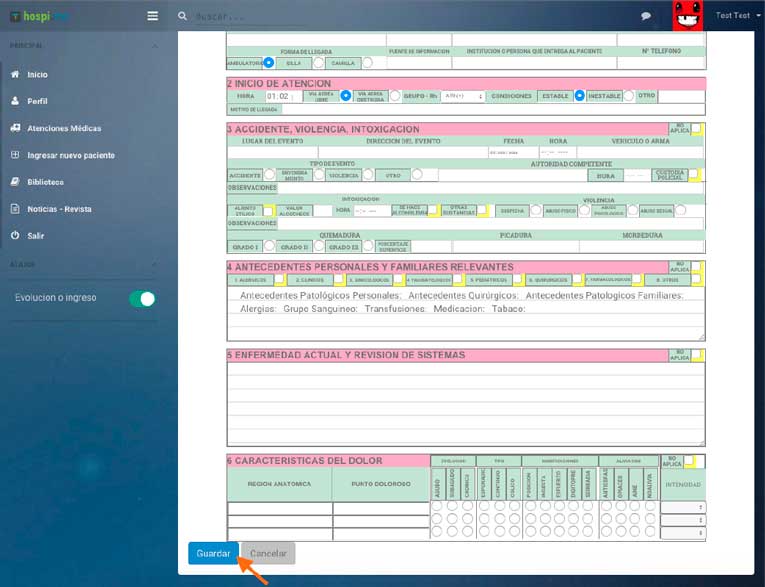Select the Inestable condition radio button

coord(628,96)
